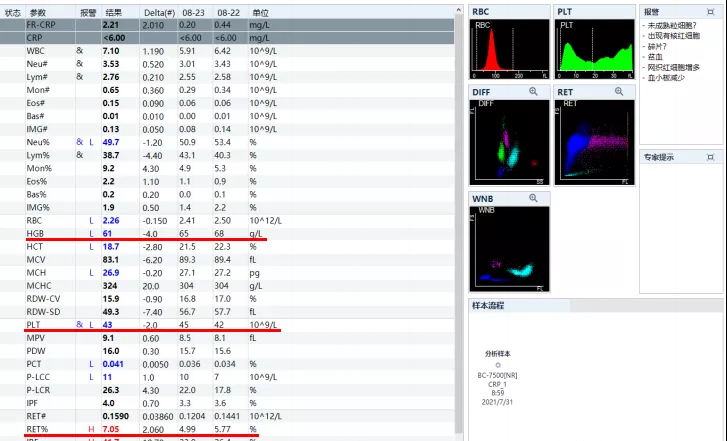Maximize the 报警 flags panel

click(710, 12)
